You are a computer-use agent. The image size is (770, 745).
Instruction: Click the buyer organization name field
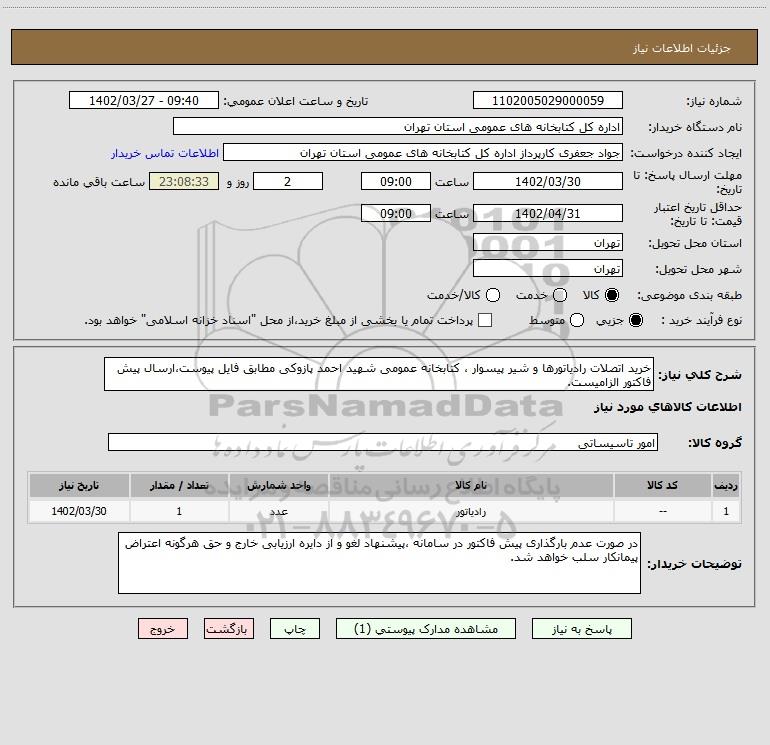coord(398,126)
